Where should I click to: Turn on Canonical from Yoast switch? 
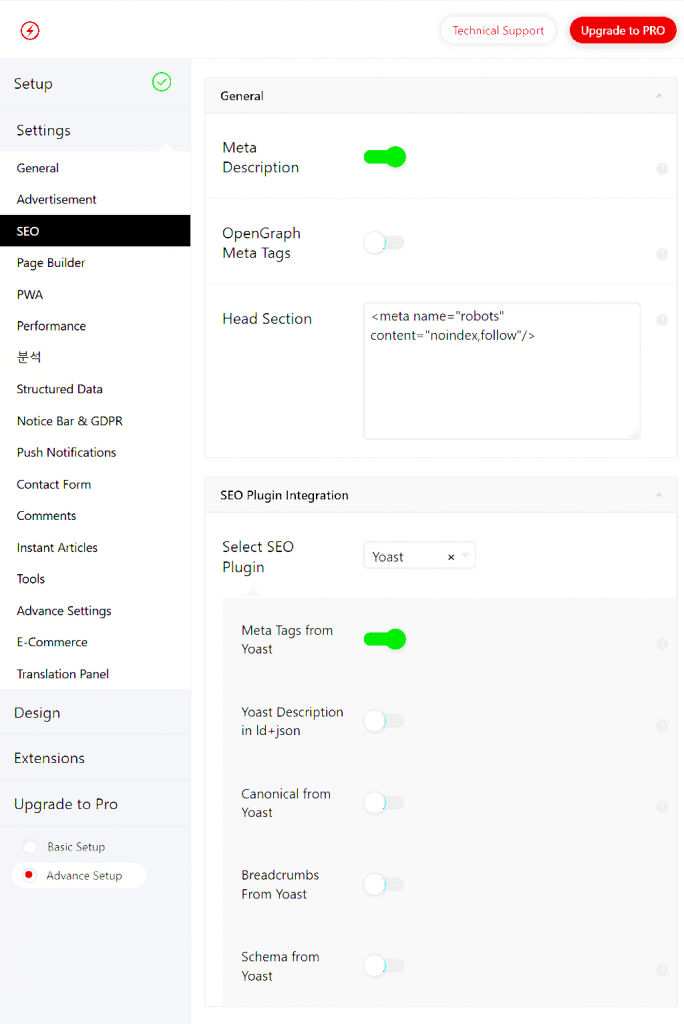click(x=385, y=802)
